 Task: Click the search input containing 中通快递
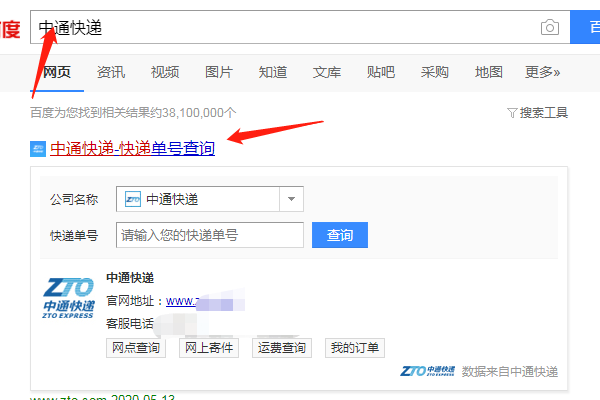tap(300, 27)
